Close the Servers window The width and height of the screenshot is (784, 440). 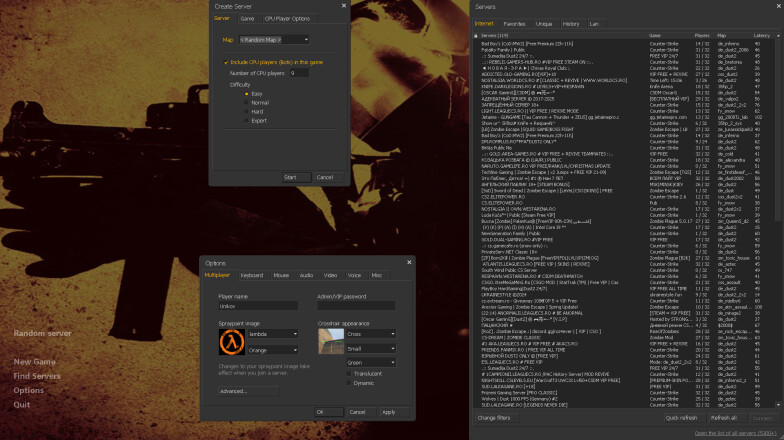point(780,6)
